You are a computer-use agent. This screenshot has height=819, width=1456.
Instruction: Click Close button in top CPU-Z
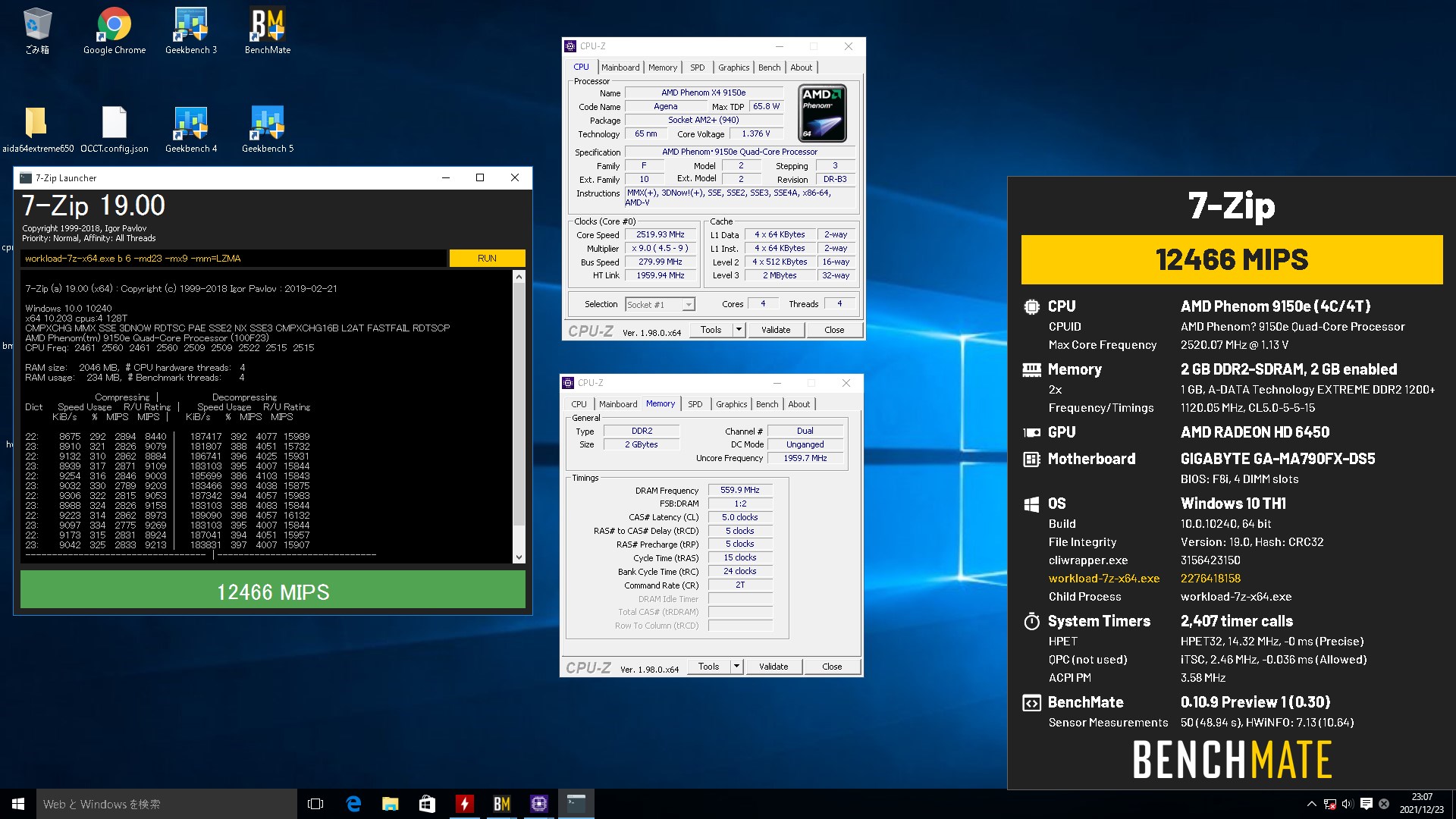pos(834,330)
